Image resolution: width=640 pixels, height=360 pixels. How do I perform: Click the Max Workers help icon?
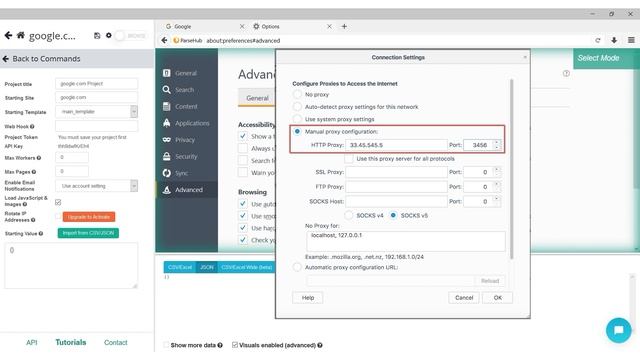(39, 158)
